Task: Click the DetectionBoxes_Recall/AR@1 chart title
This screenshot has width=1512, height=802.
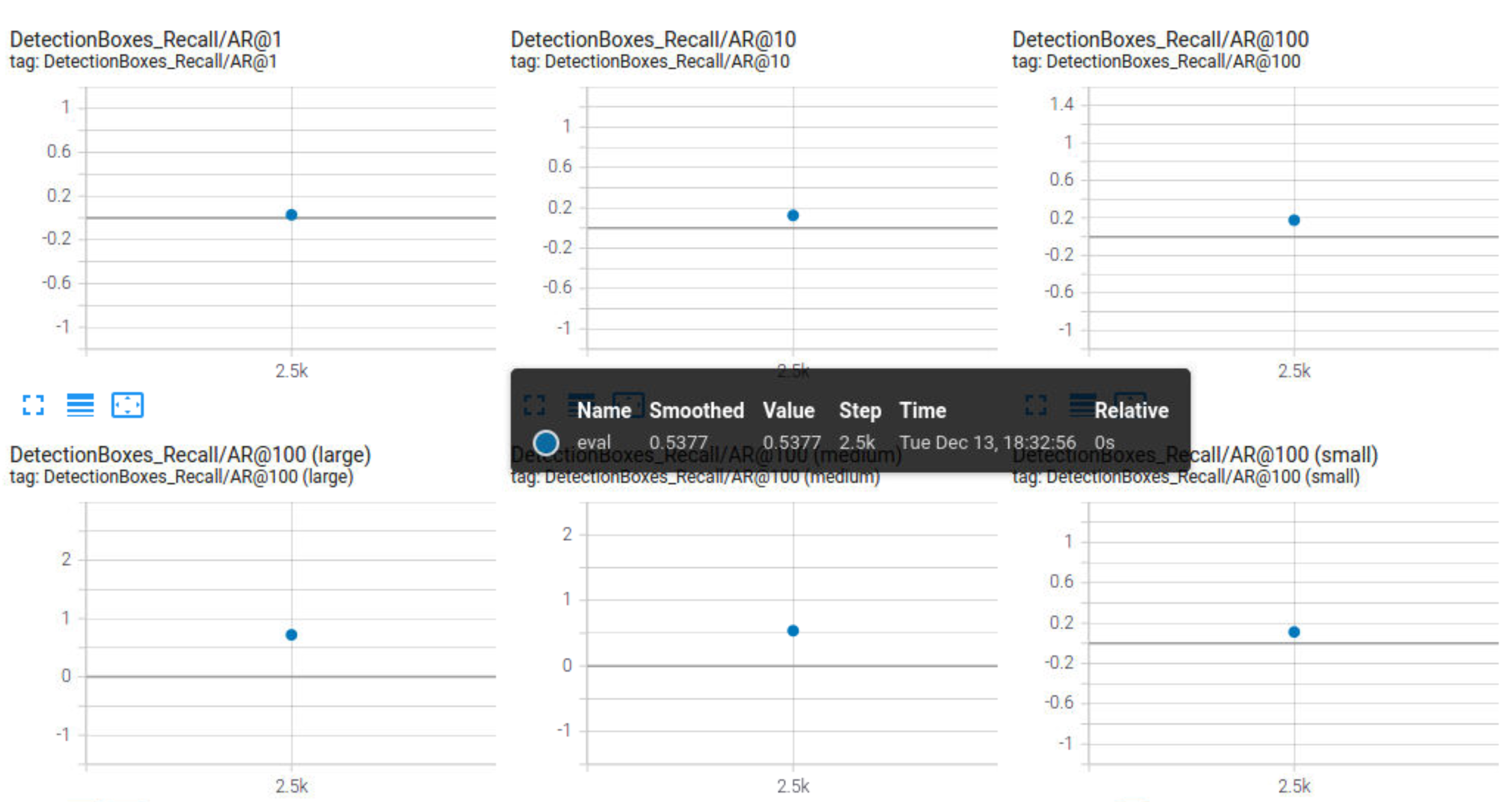Action: (146, 40)
